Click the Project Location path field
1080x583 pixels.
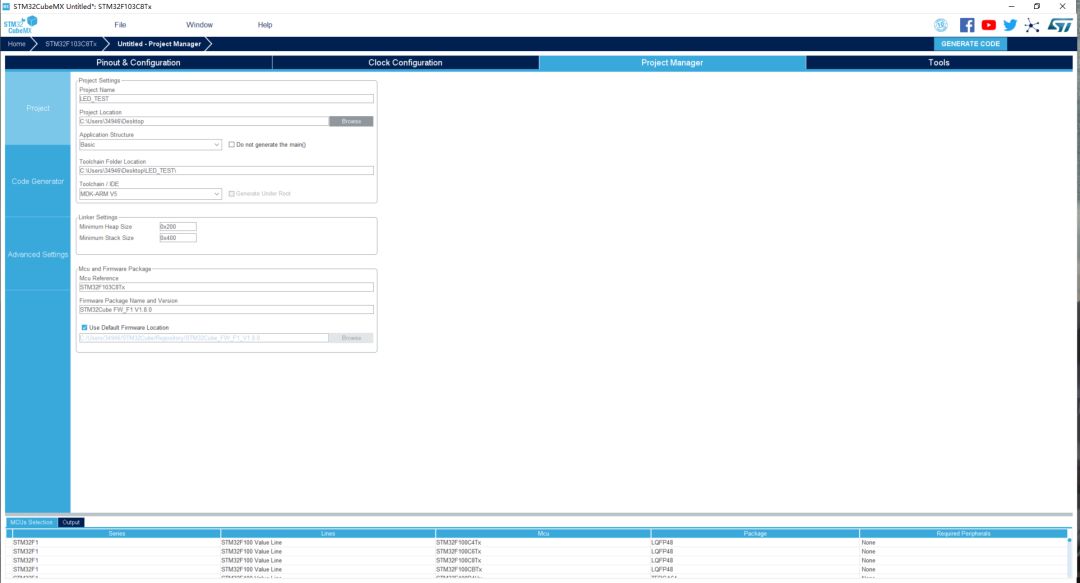pyautogui.click(x=204, y=121)
